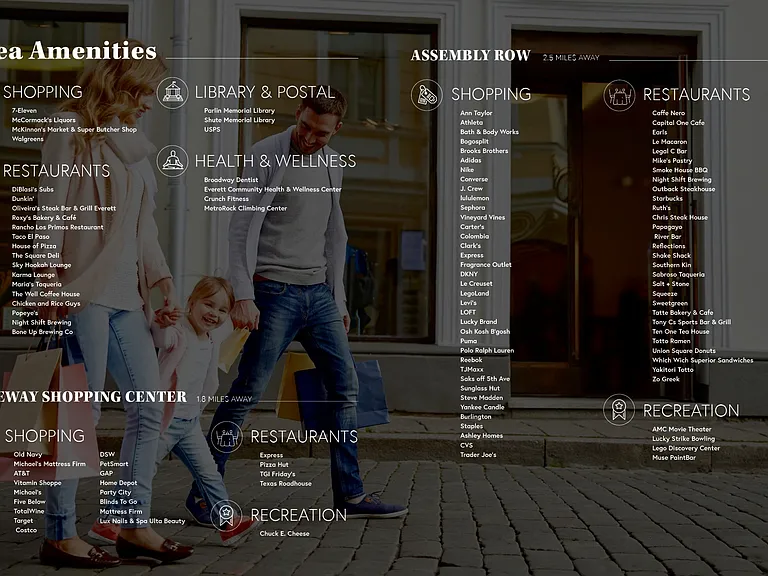Click 'Shute Memorial Library' entry
The width and height of the screenshot is (768, 576).
[240, 120]
